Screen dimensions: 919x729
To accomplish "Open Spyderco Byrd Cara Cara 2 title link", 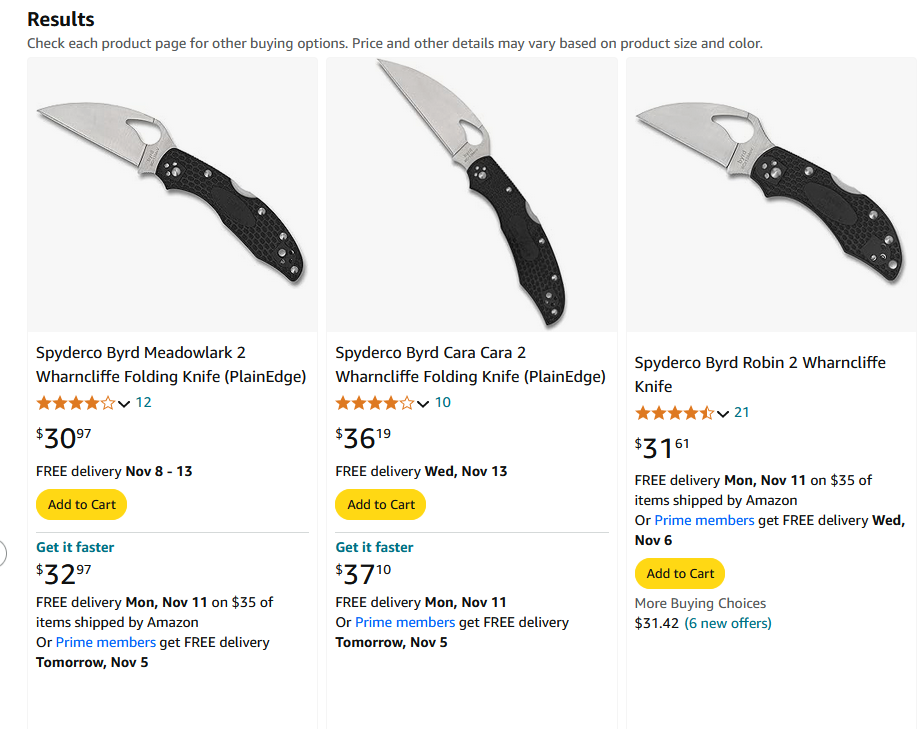I will (470, 365).
